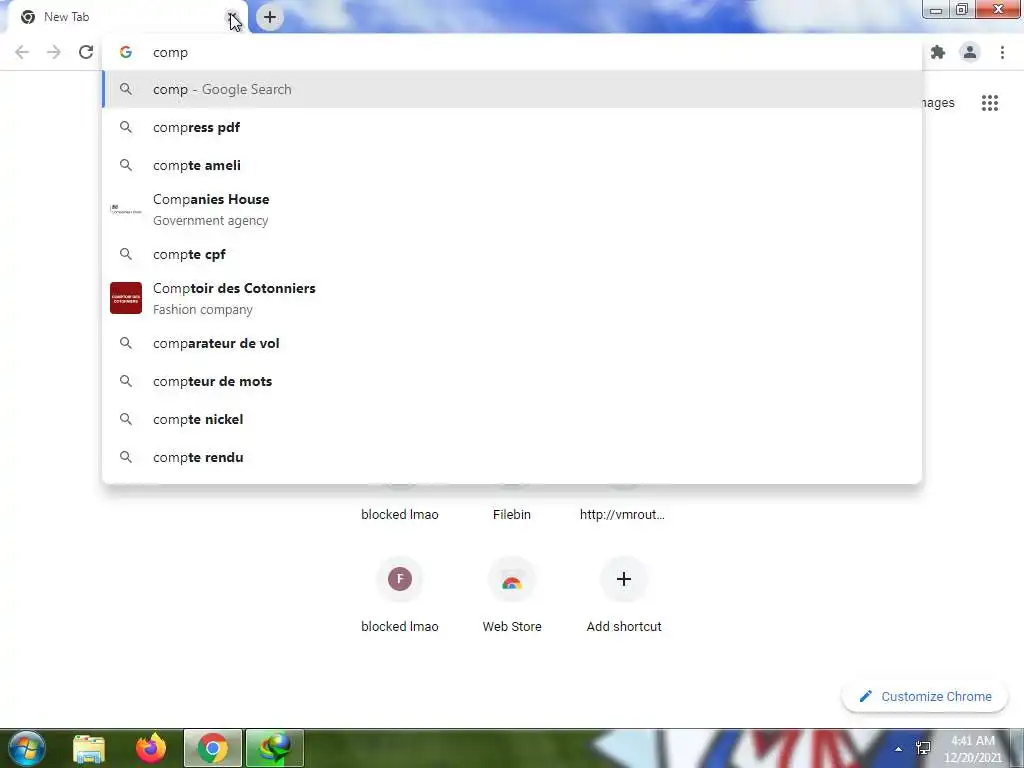The height and width of the screenshot is (768, 1024).
Task: Select the 'compte nickel' suggestion
Action: 512,419
